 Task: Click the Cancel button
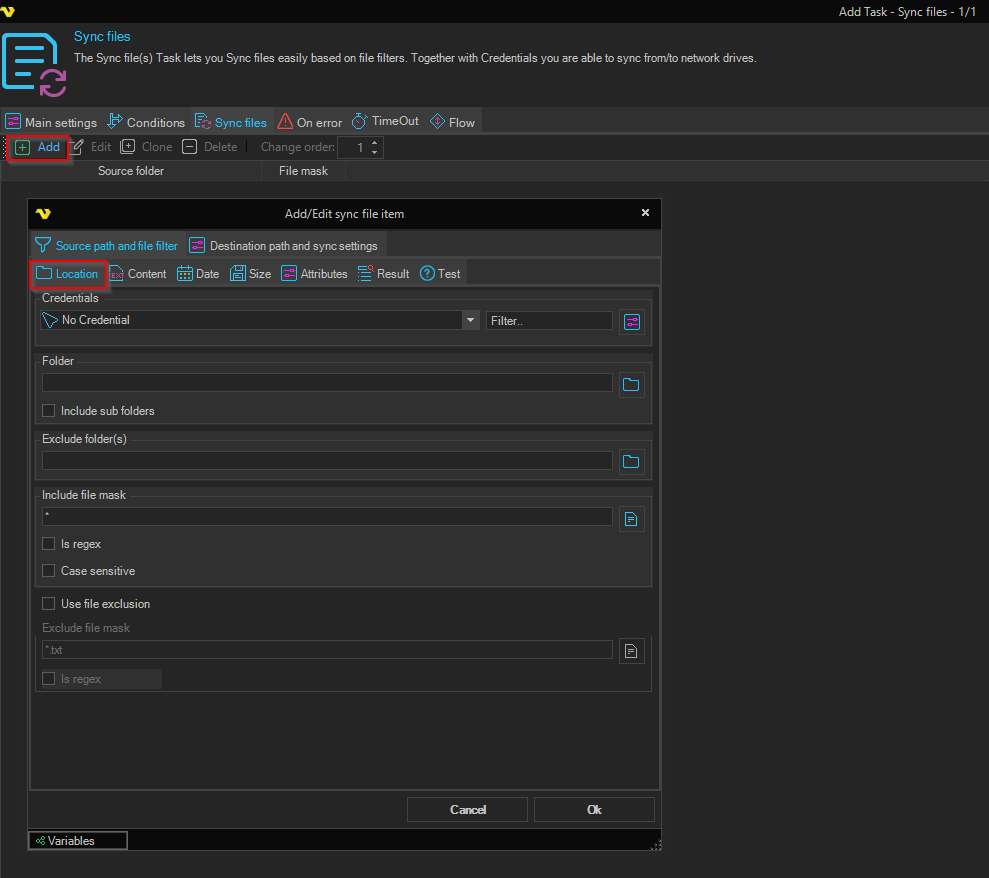(468, 810)
